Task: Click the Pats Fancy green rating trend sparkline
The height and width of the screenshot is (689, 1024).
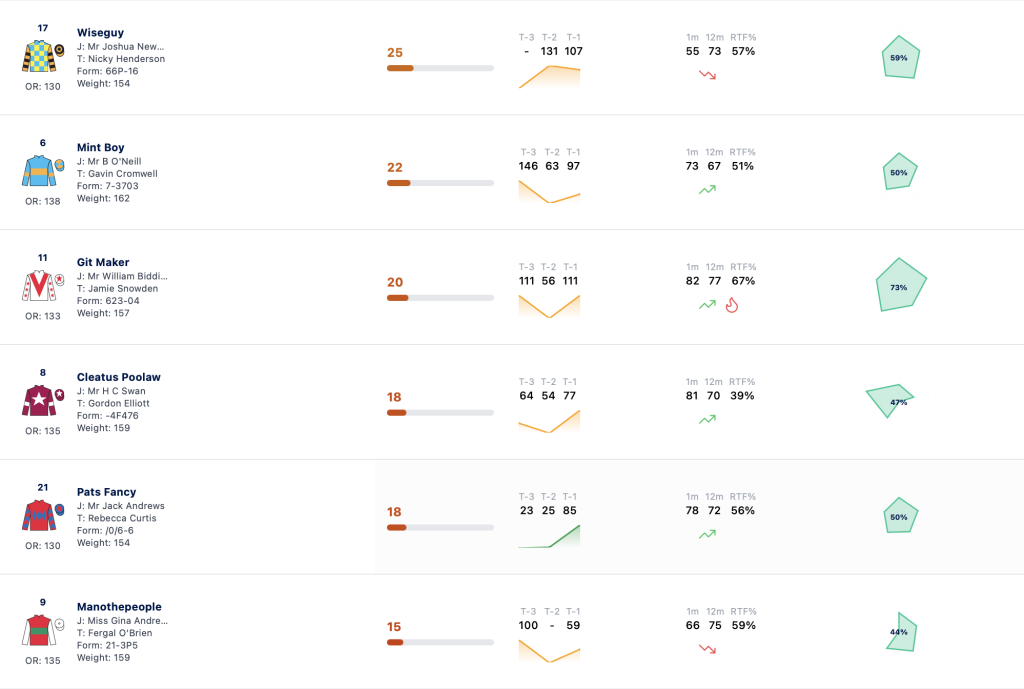Action: (x=549, y=536)
